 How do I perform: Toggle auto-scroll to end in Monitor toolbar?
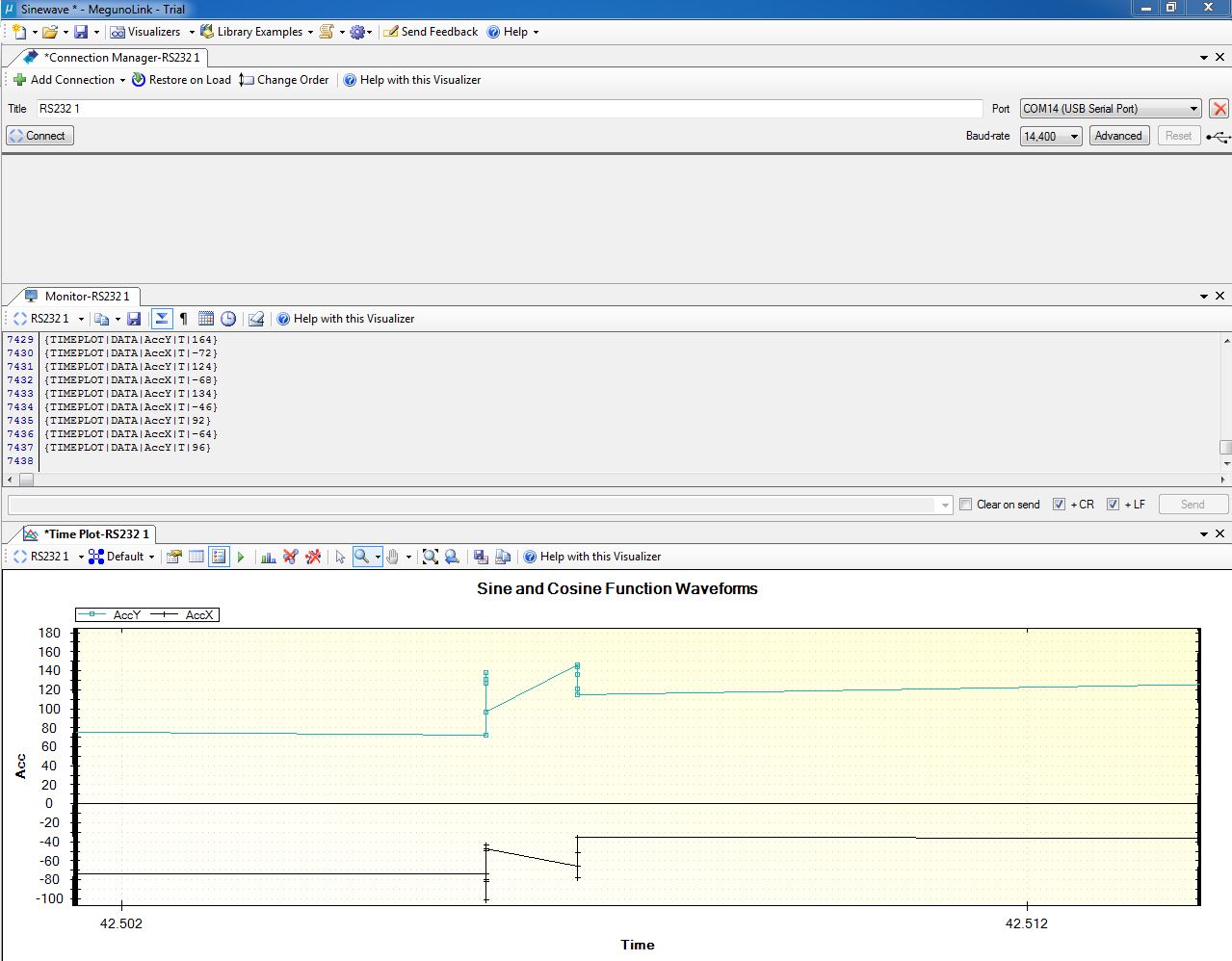point(162,319)
